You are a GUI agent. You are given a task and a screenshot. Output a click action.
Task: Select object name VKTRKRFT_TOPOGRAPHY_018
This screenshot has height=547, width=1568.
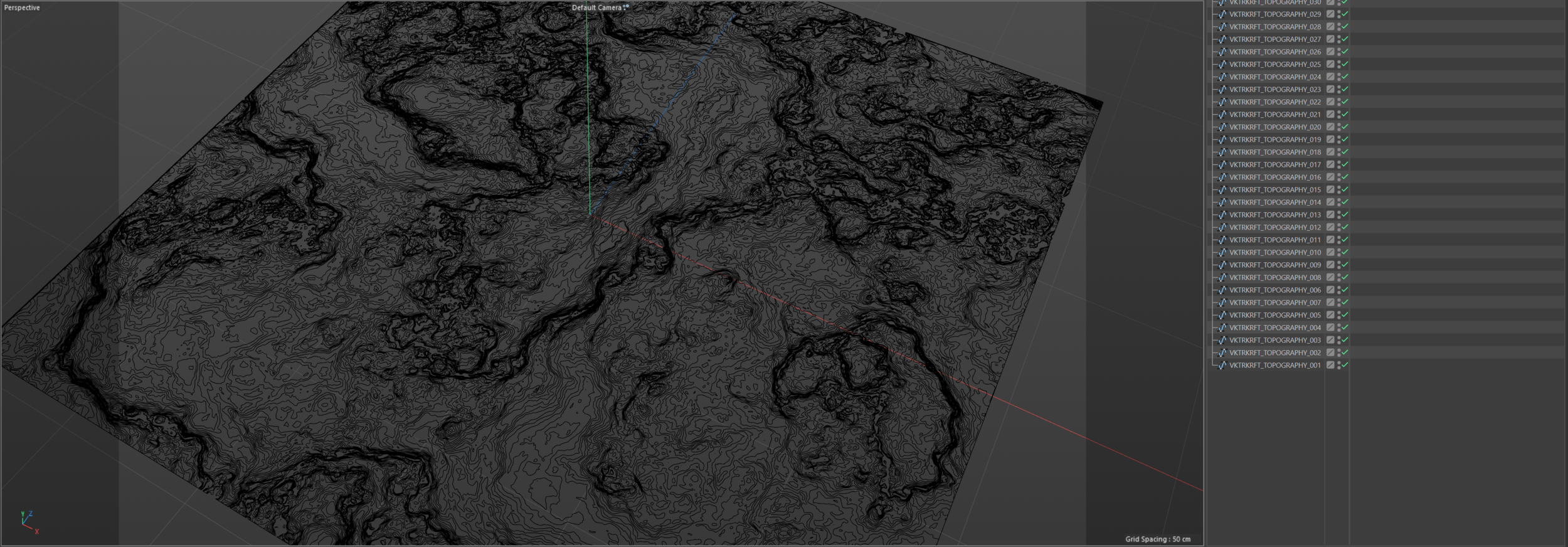pos(1274,152)
